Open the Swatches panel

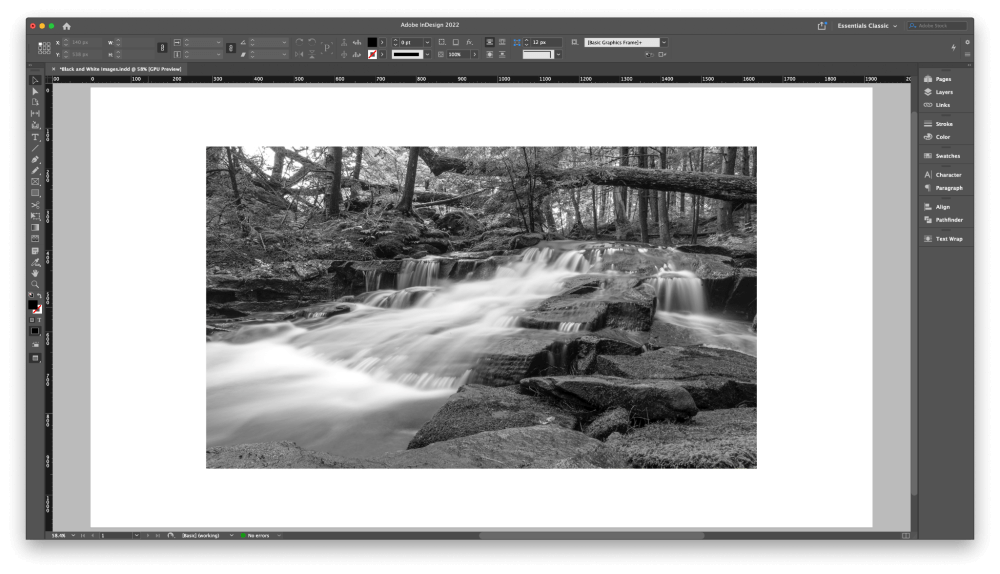[943, 156]
